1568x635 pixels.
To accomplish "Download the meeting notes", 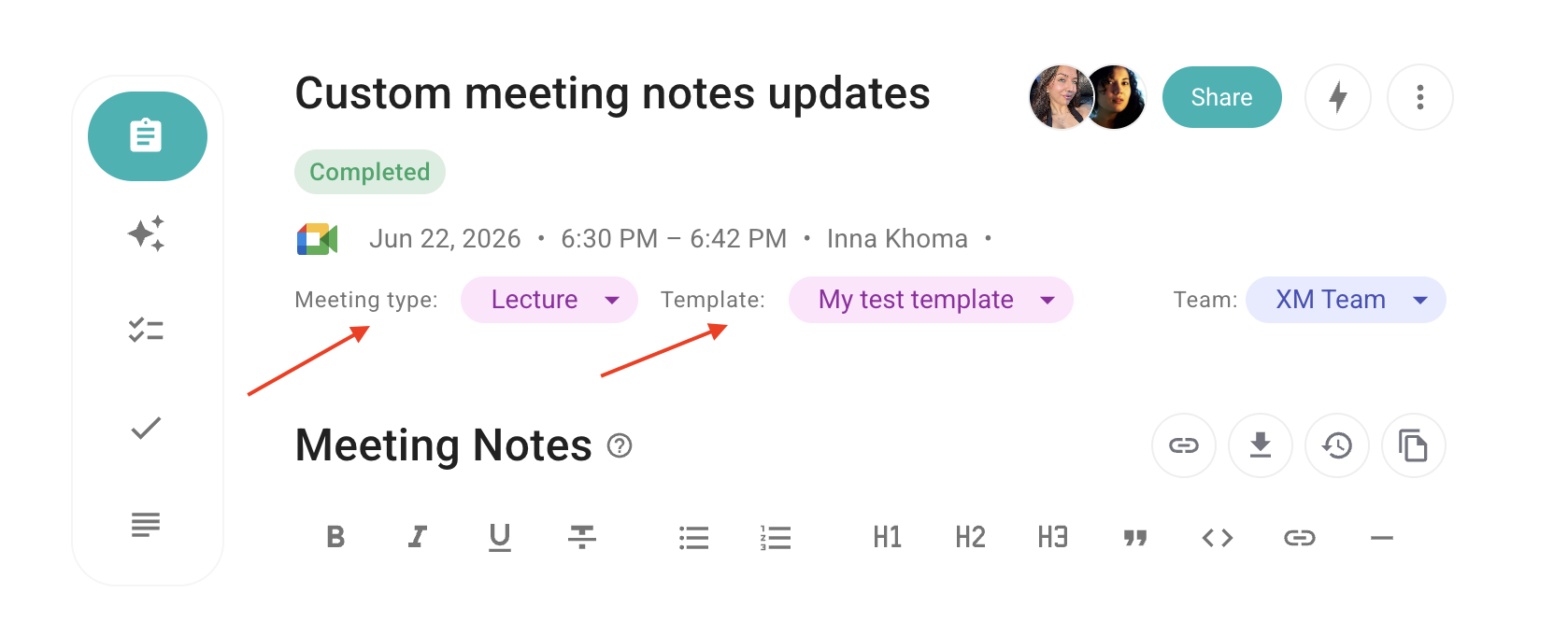I will (1261, 445).
